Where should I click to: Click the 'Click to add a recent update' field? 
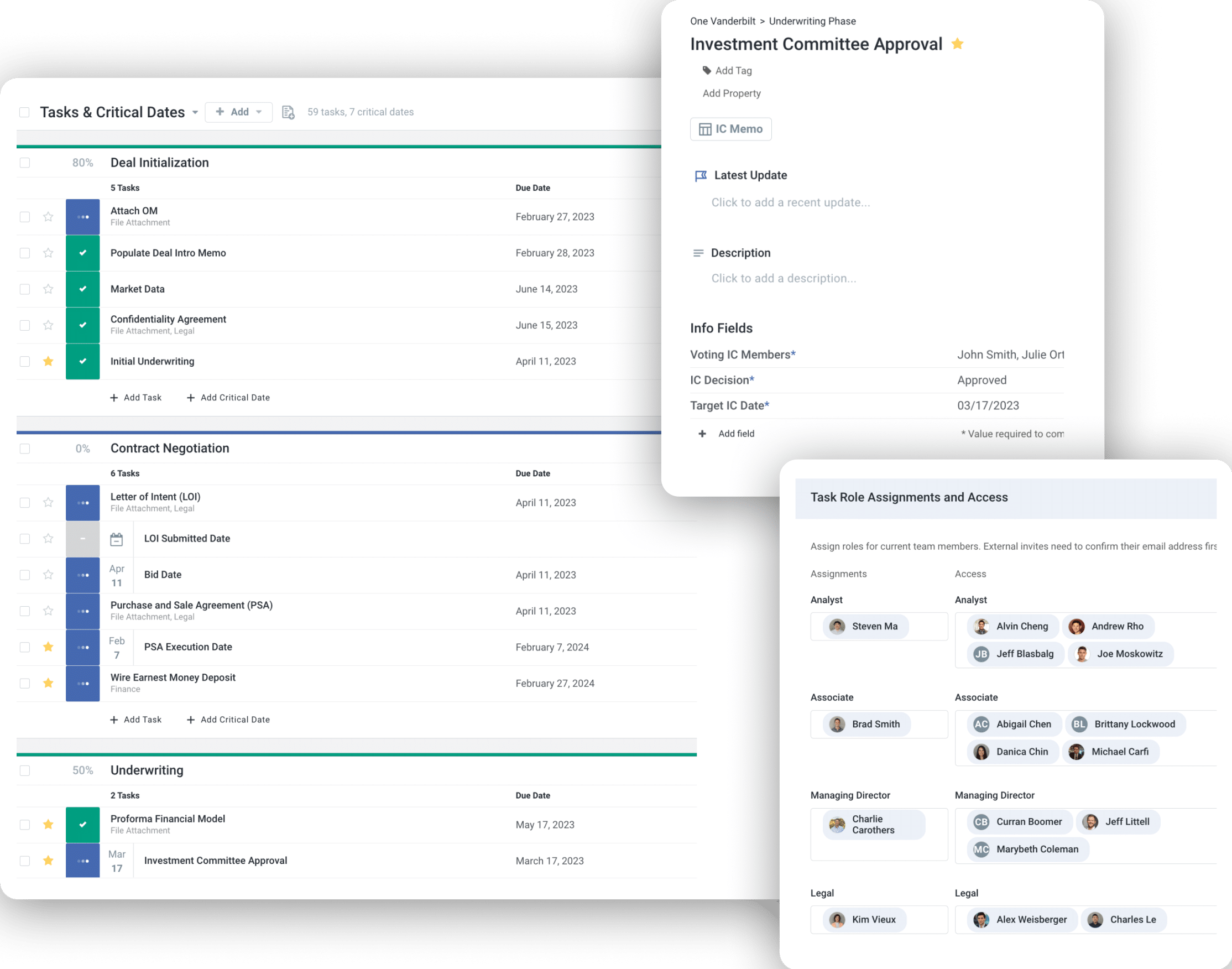790,202
